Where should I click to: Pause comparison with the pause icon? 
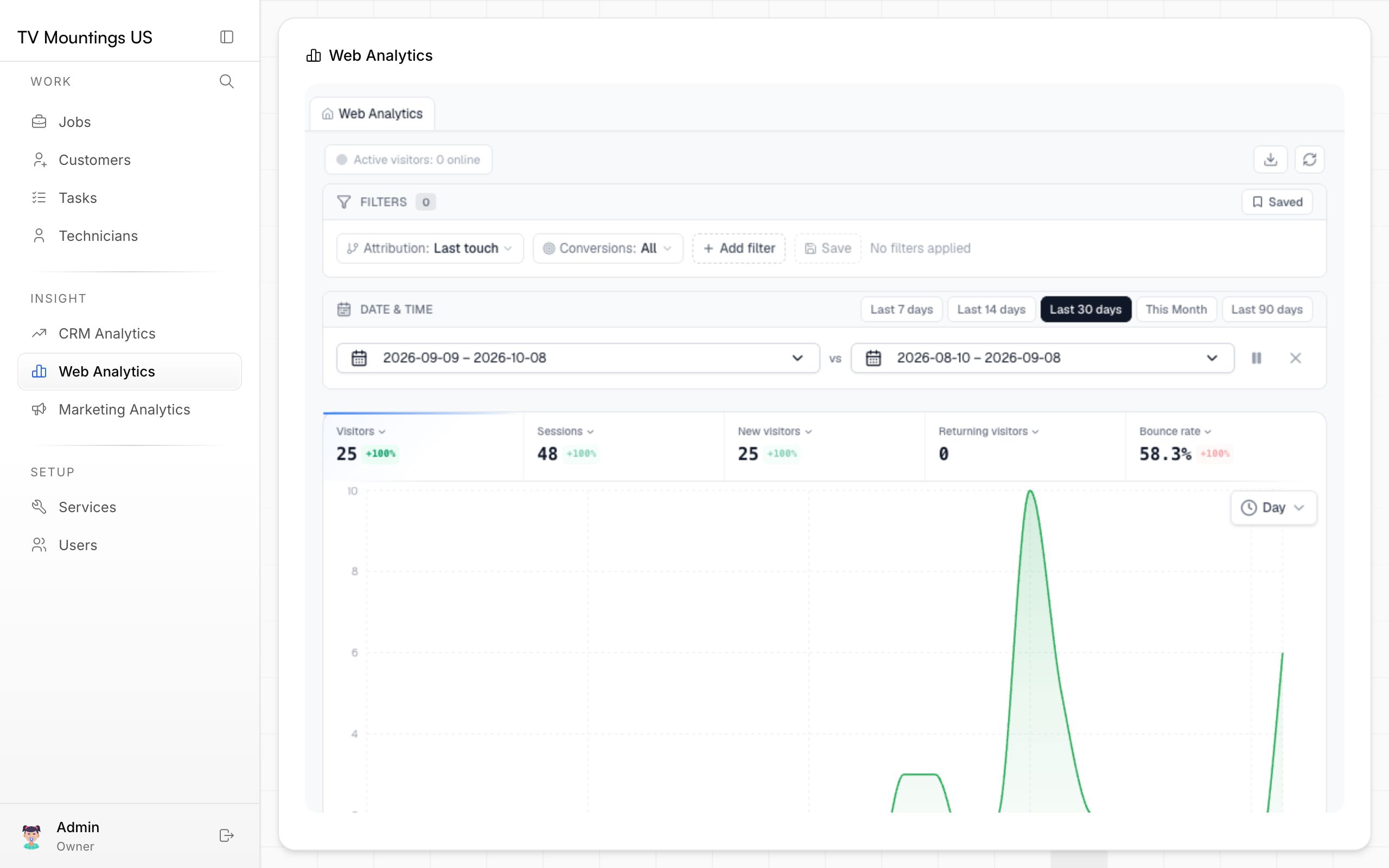[x=1257, y=358]
